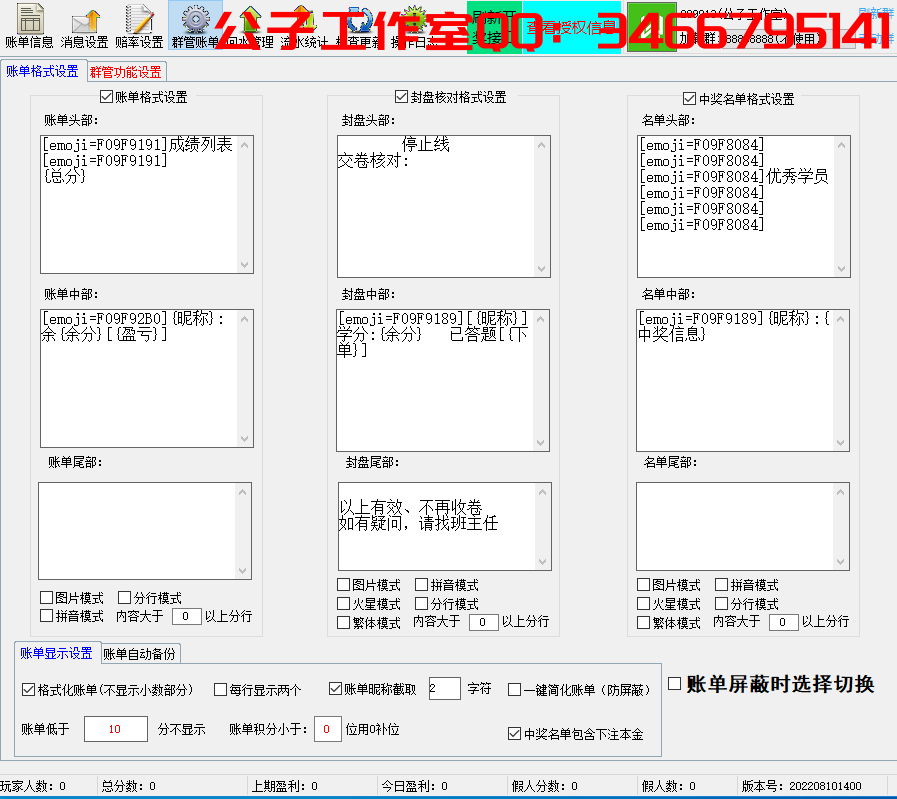The width and height of the screenshot is (897, 799).
Task: Open the 回水管理 toolbar icon
Action: pos(249,26)
